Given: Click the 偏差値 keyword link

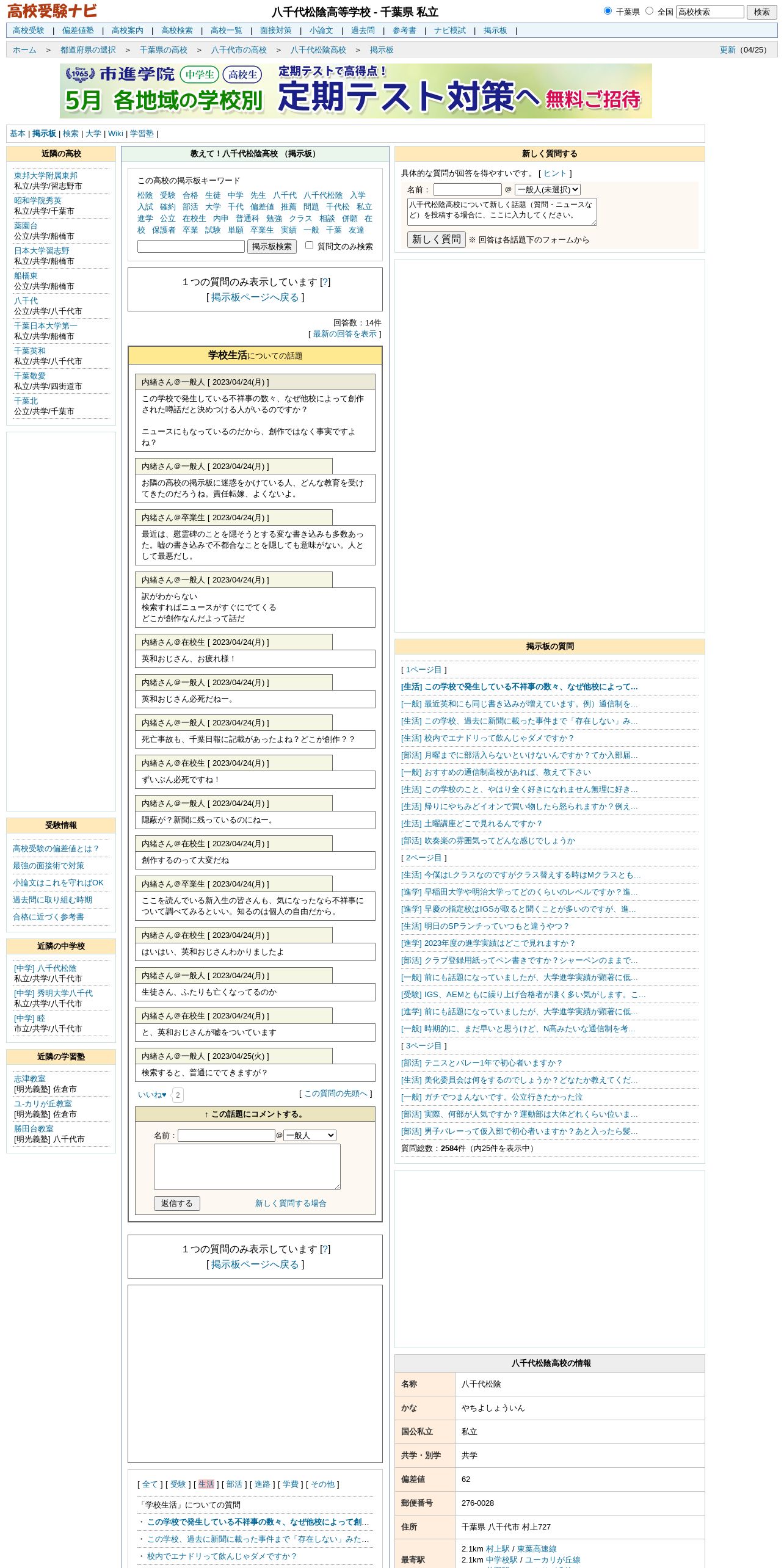Looking at the screenshot, I should (x=262, y=207).
